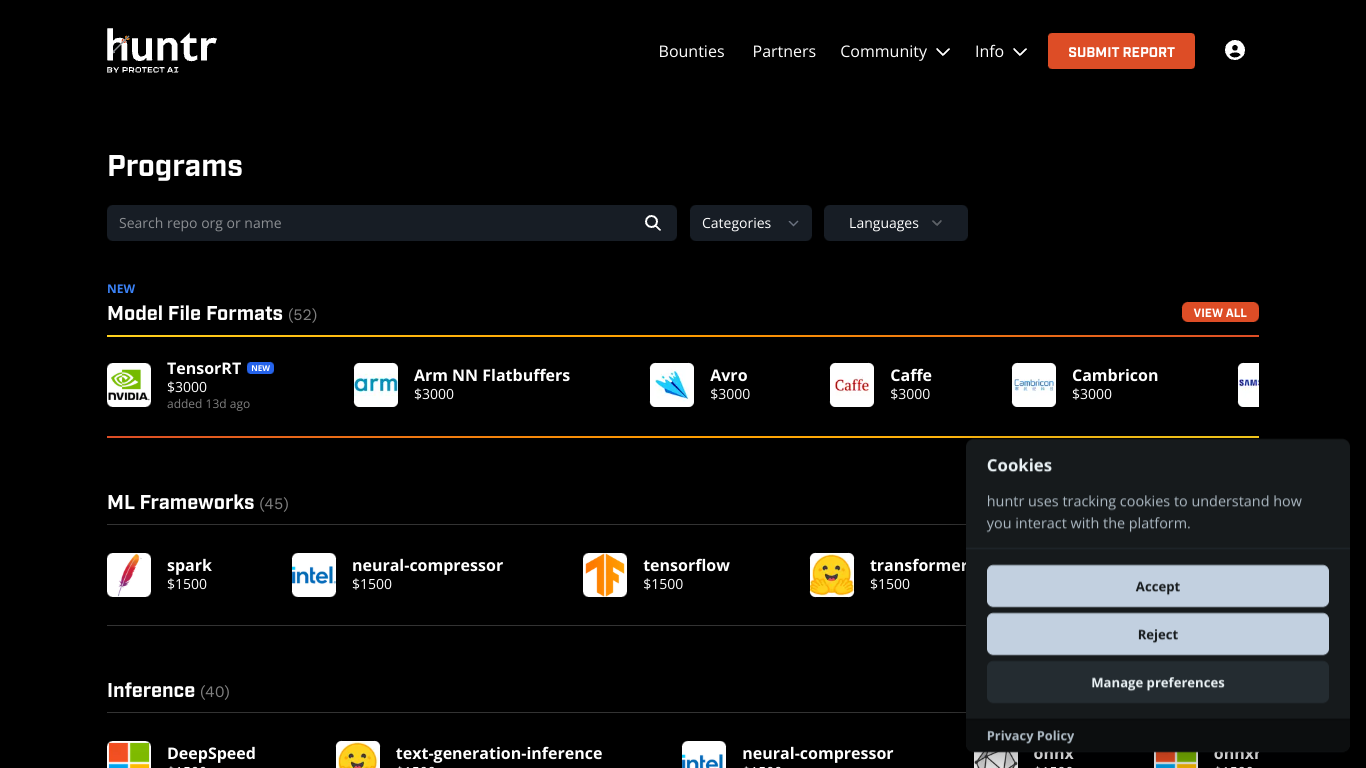Click the Caffe program logo

(852, 385)
